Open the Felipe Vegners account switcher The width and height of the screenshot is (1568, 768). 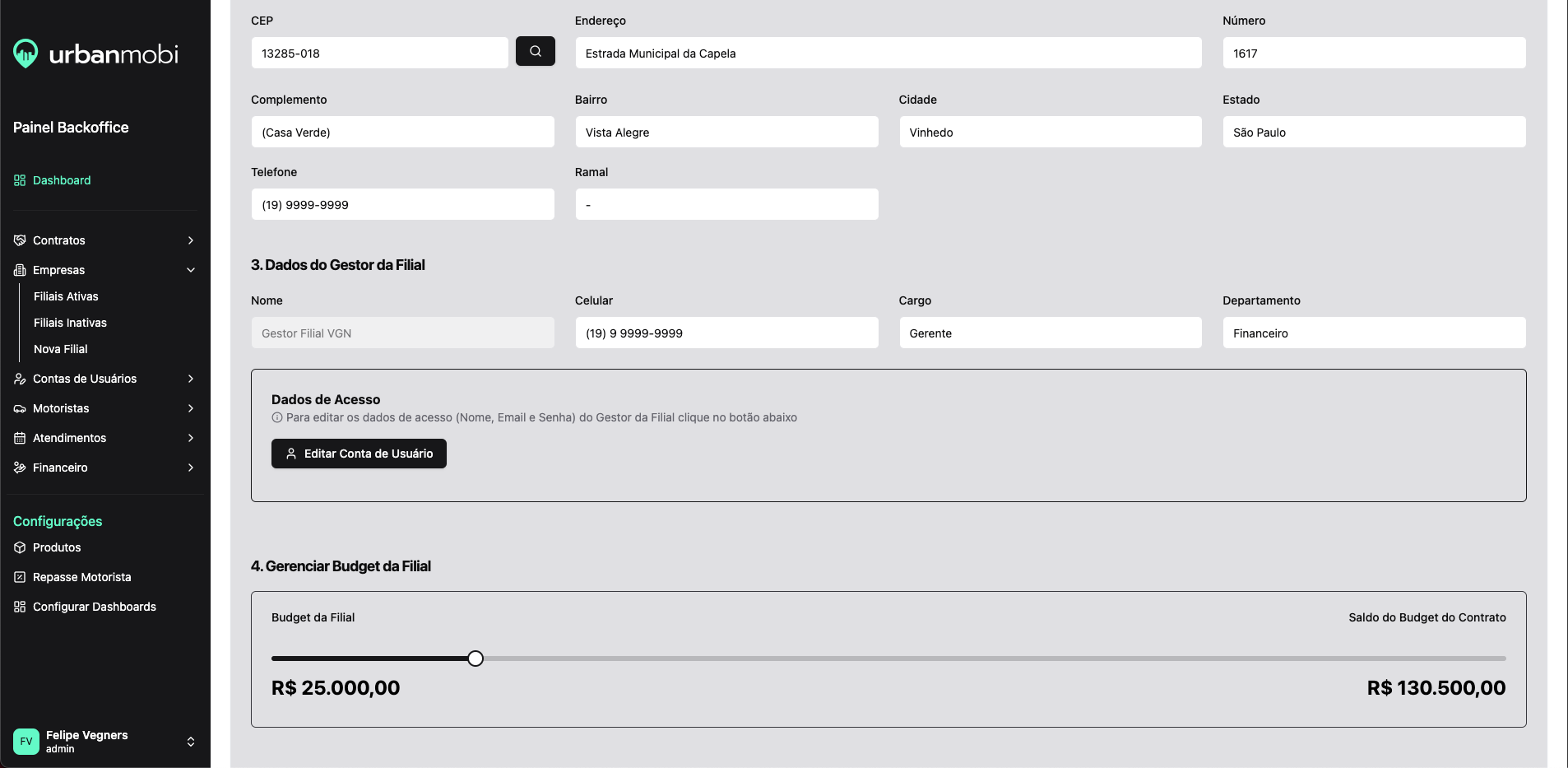191,742
